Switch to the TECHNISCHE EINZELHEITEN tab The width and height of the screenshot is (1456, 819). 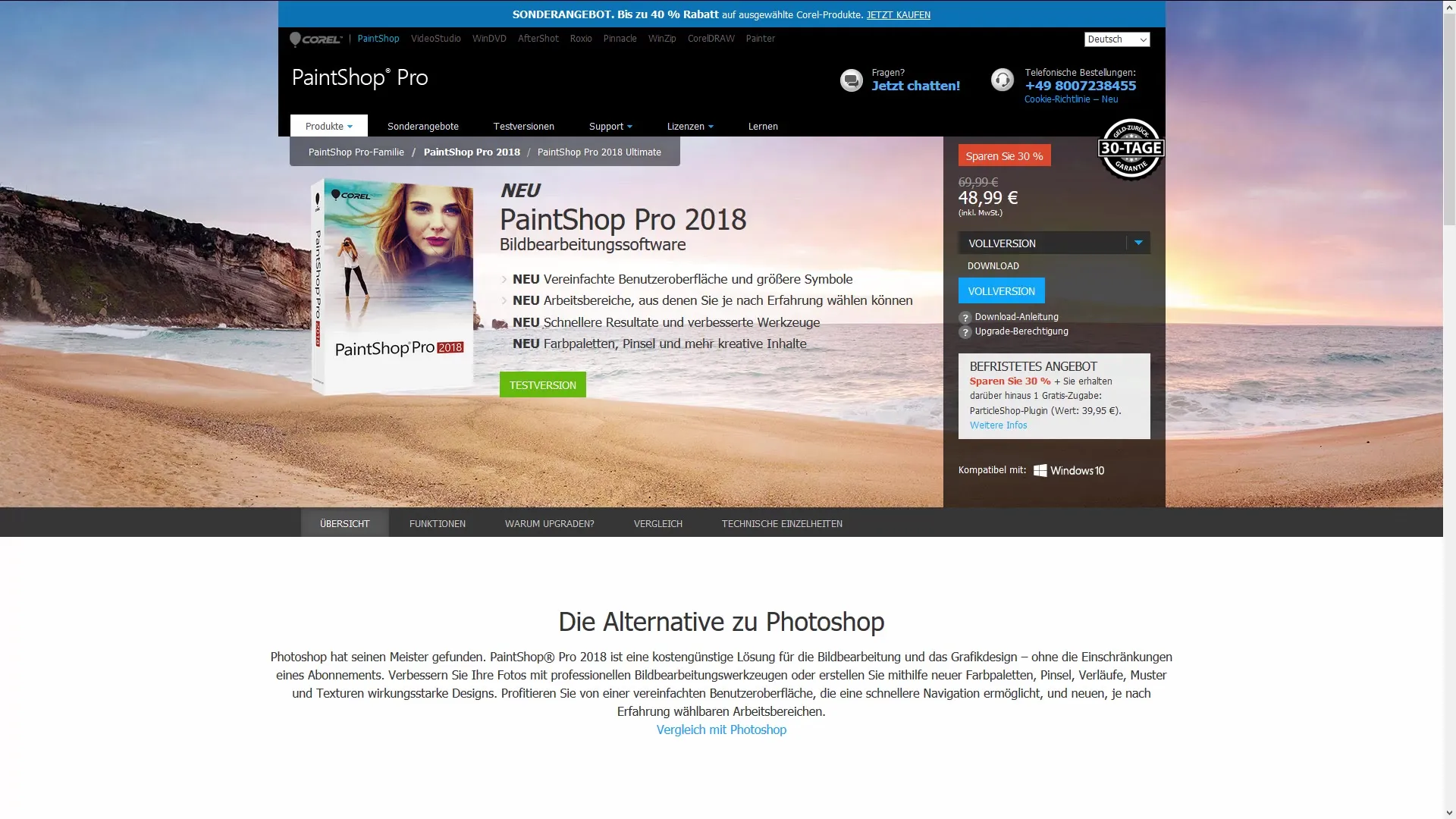(782, 523)
